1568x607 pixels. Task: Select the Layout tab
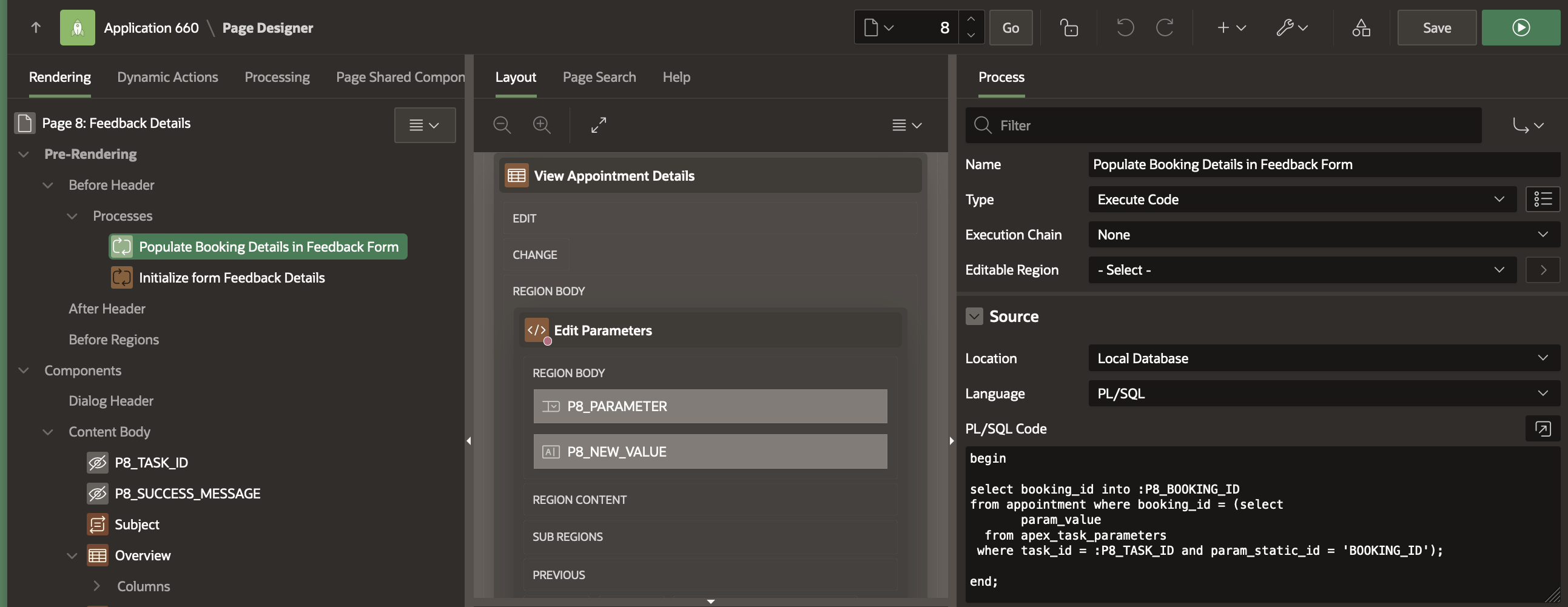tap(516, 77)
